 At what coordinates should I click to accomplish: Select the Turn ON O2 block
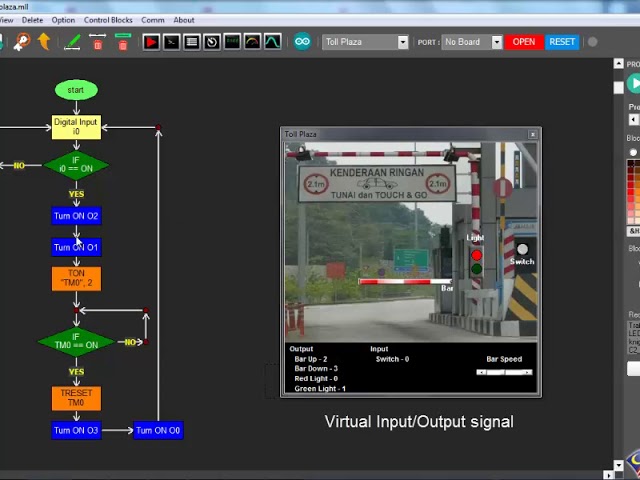coord(76,216)
